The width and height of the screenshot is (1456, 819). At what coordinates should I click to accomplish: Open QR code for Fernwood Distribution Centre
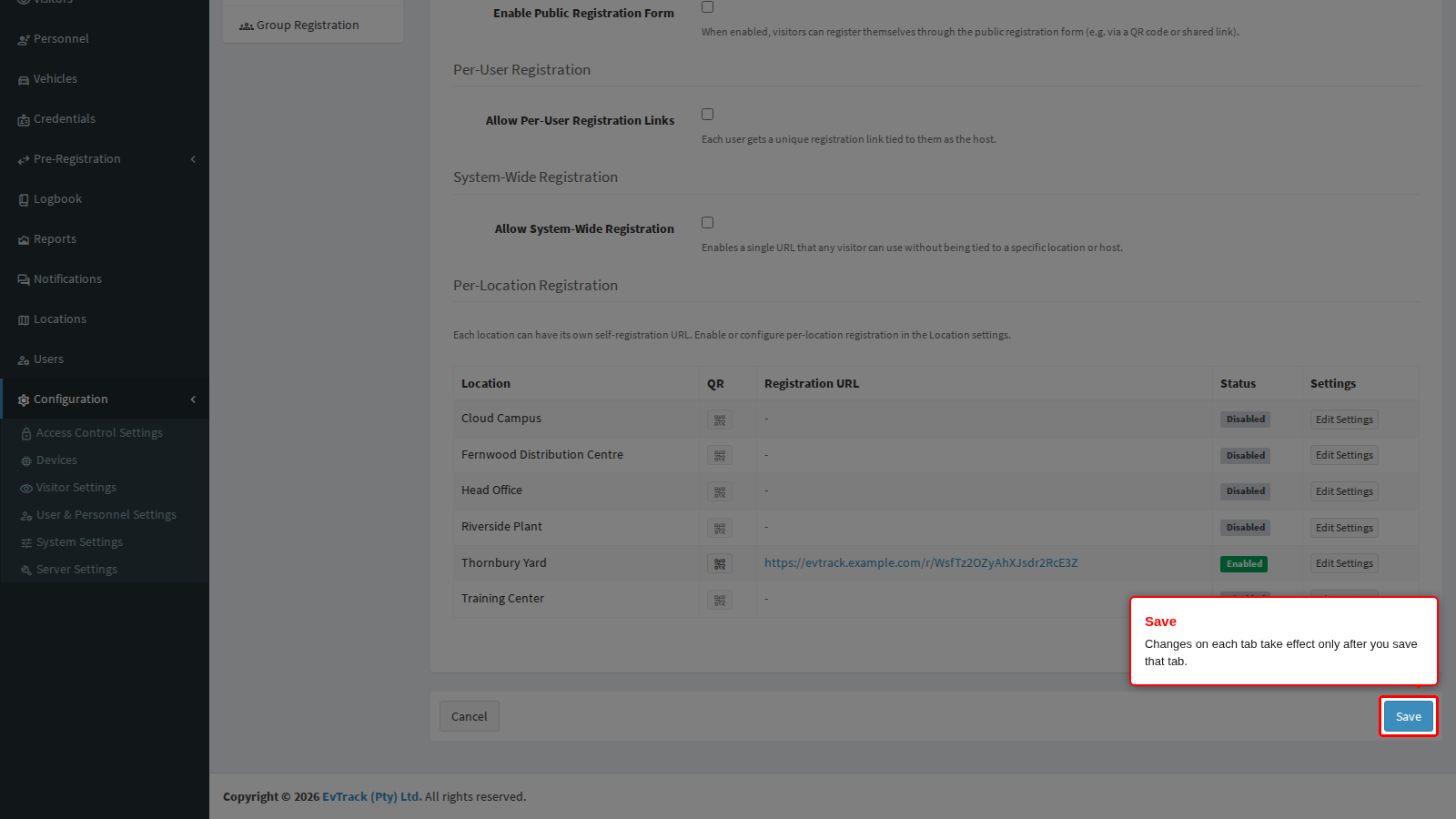pos(720,456)
